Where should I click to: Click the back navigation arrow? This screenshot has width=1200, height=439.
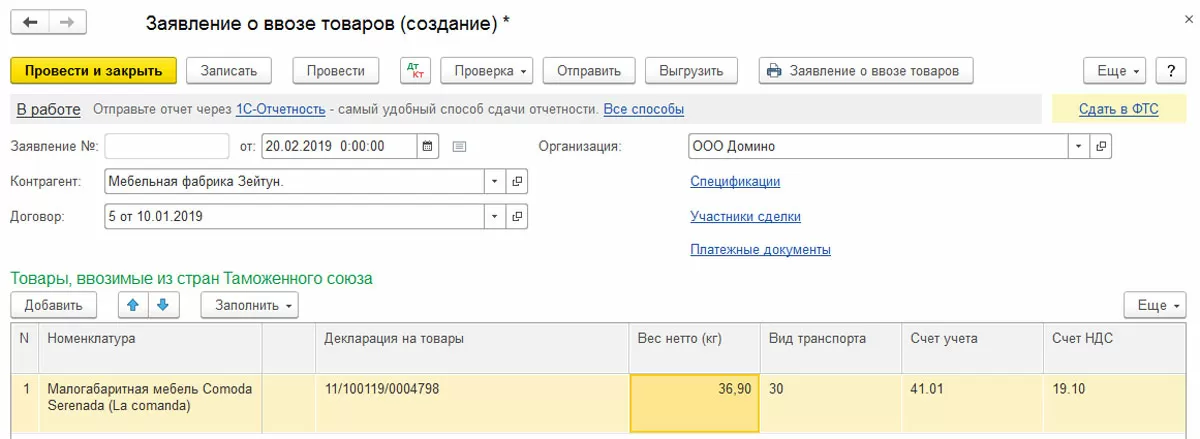[x=30, y=22]
